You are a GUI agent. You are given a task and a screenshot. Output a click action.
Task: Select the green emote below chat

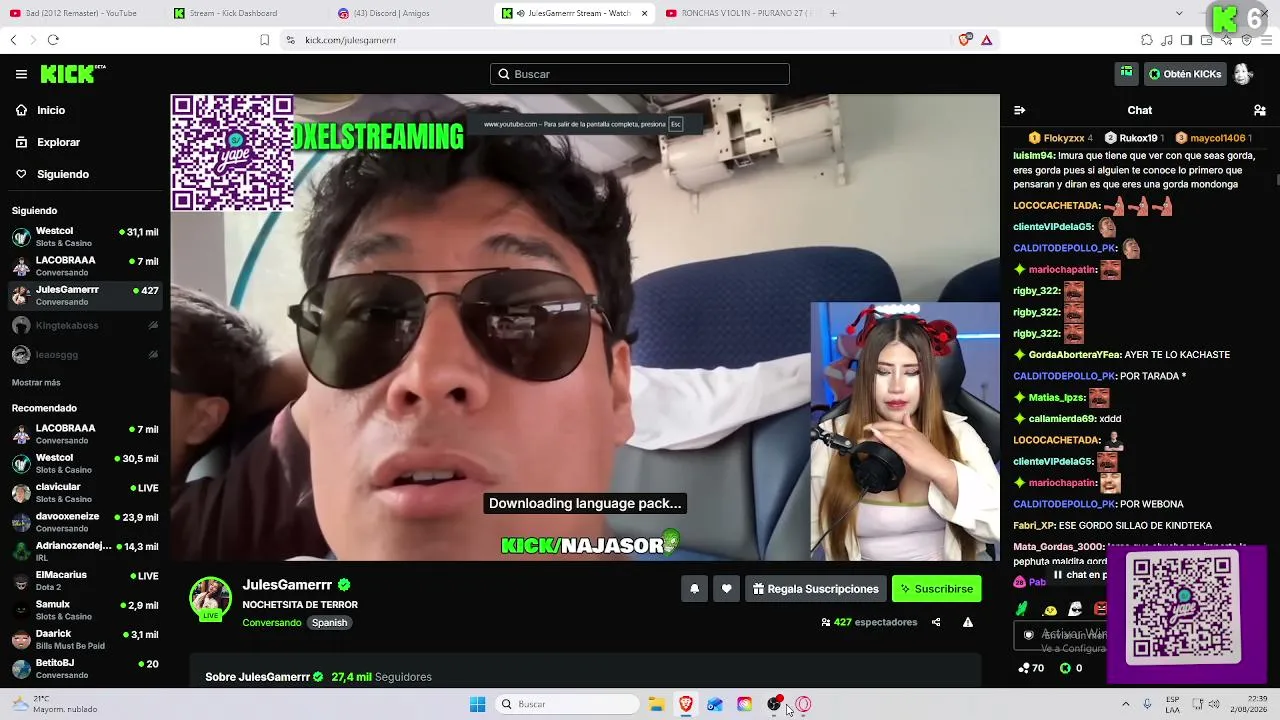click(x=1021, y=608)
